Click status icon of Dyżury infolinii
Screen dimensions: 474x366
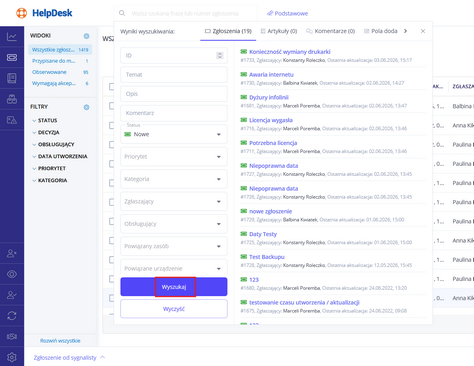pyautogui.click(x=244, y=97)
